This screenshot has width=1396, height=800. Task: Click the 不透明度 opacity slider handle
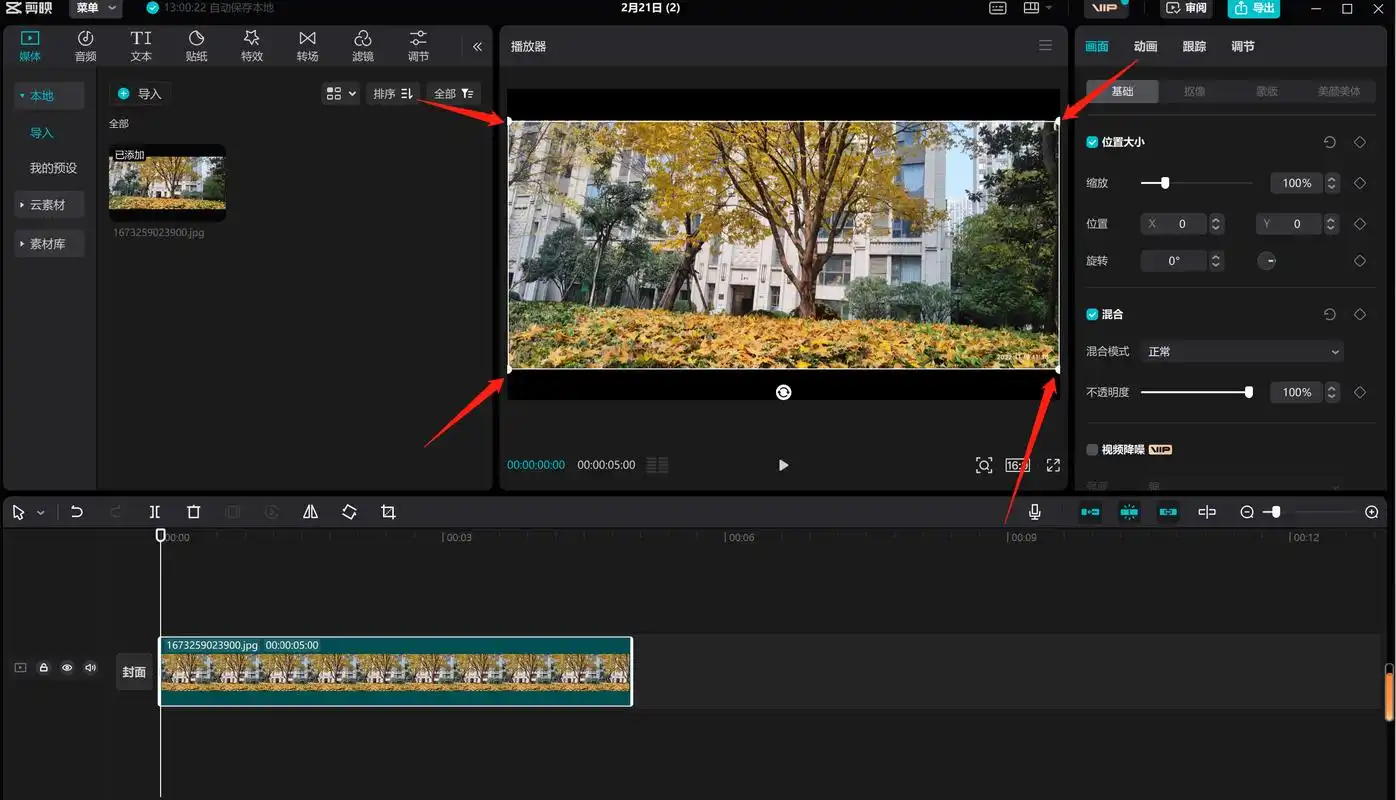[x=1248, y=392]
